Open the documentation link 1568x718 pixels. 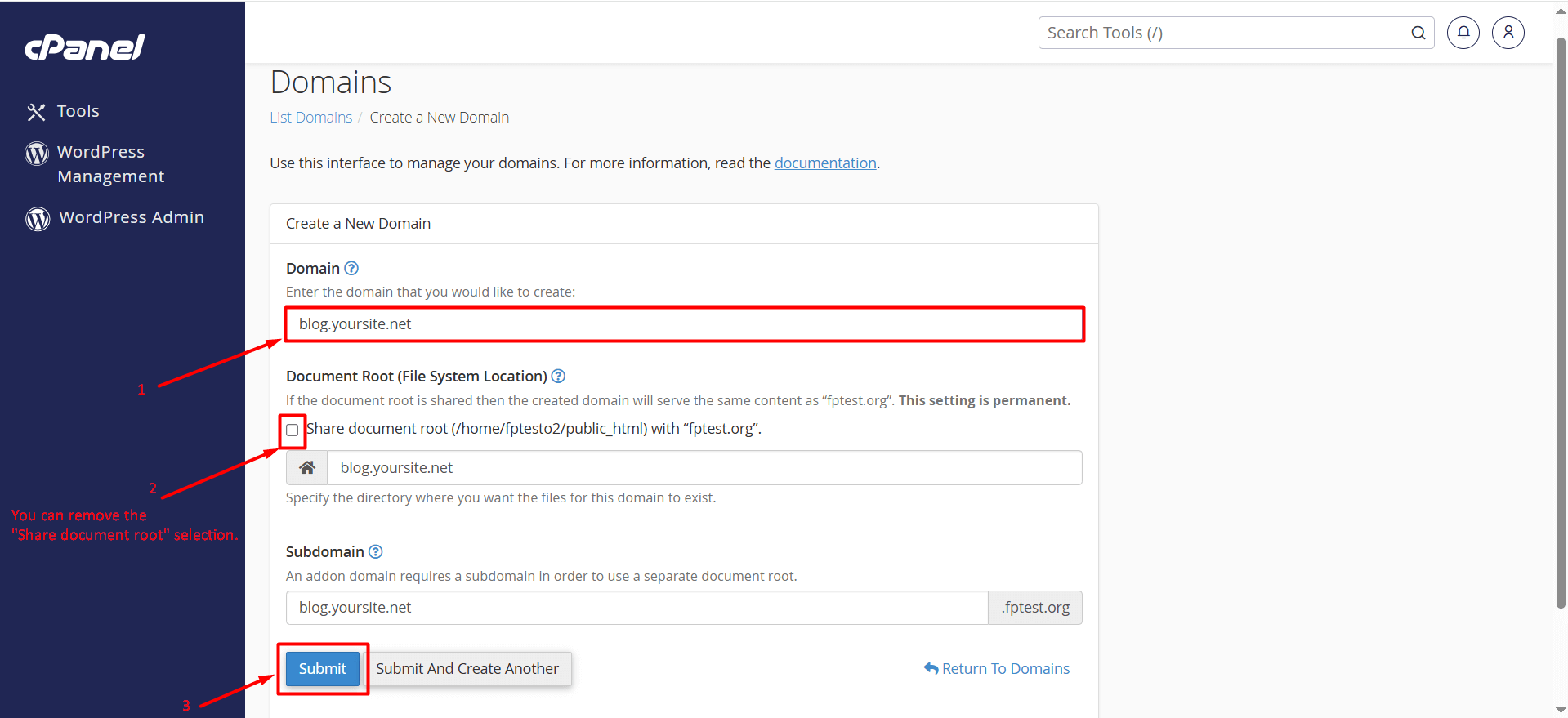(825, 163)
